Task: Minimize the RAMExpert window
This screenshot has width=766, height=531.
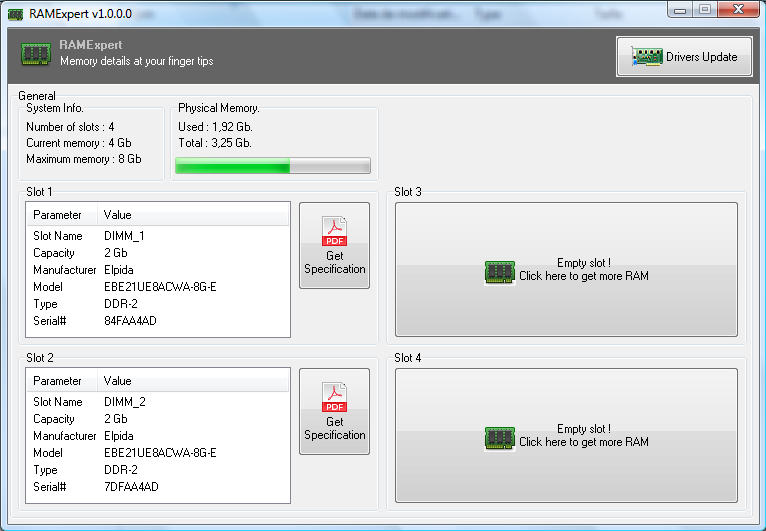Action: 680,10
